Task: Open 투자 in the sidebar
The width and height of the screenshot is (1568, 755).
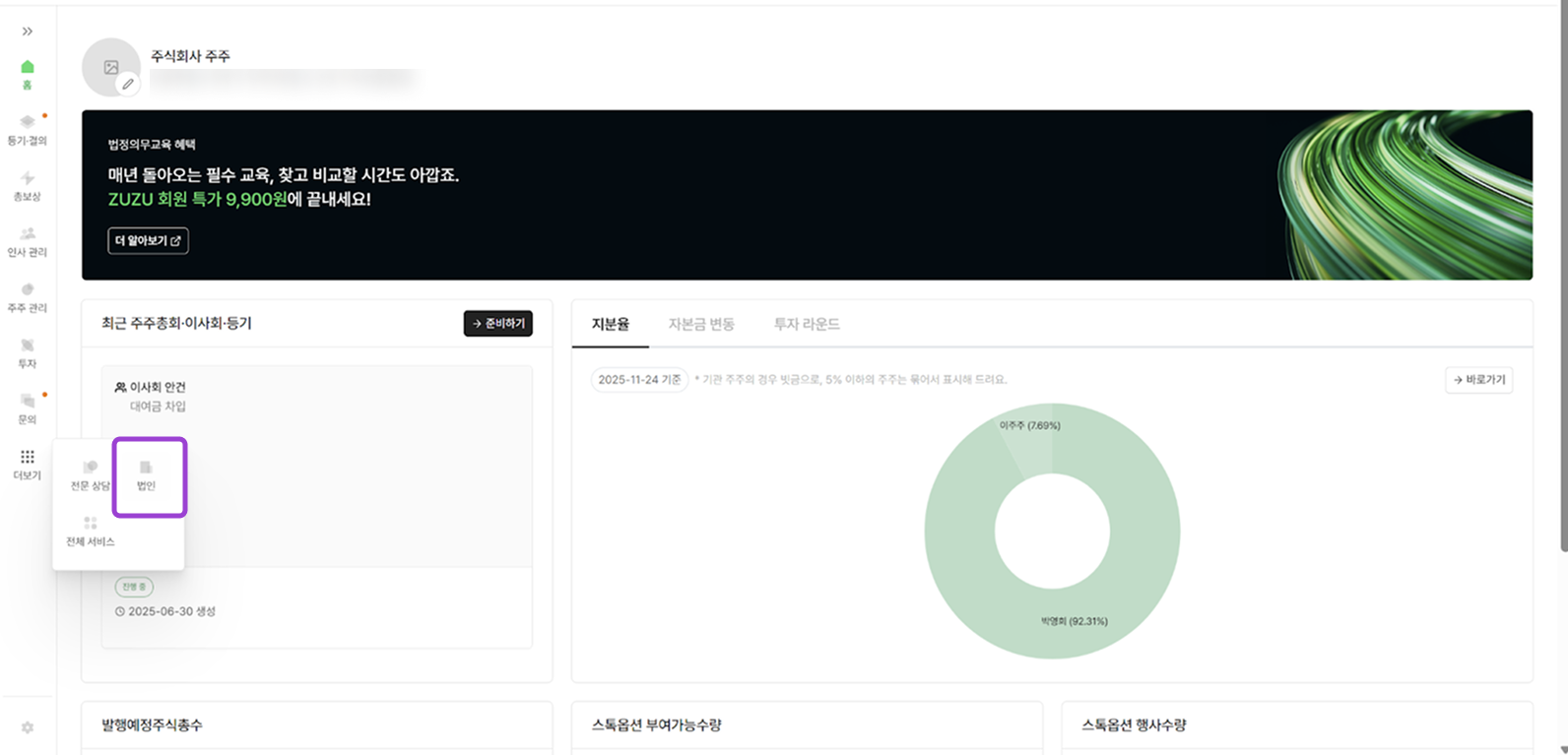Action: coord(28,353)
